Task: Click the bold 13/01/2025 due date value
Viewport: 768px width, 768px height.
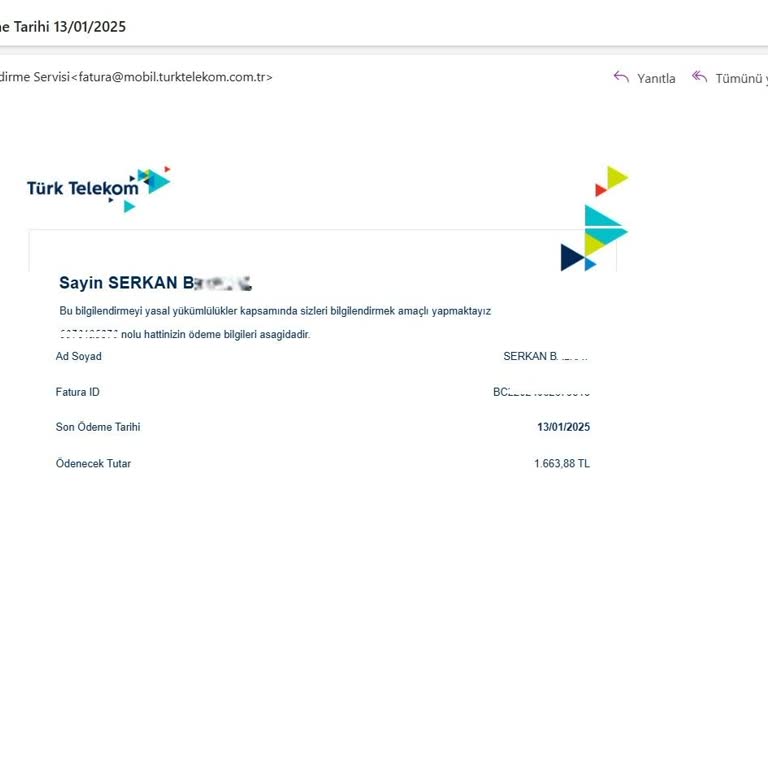Action: point(563,427)
